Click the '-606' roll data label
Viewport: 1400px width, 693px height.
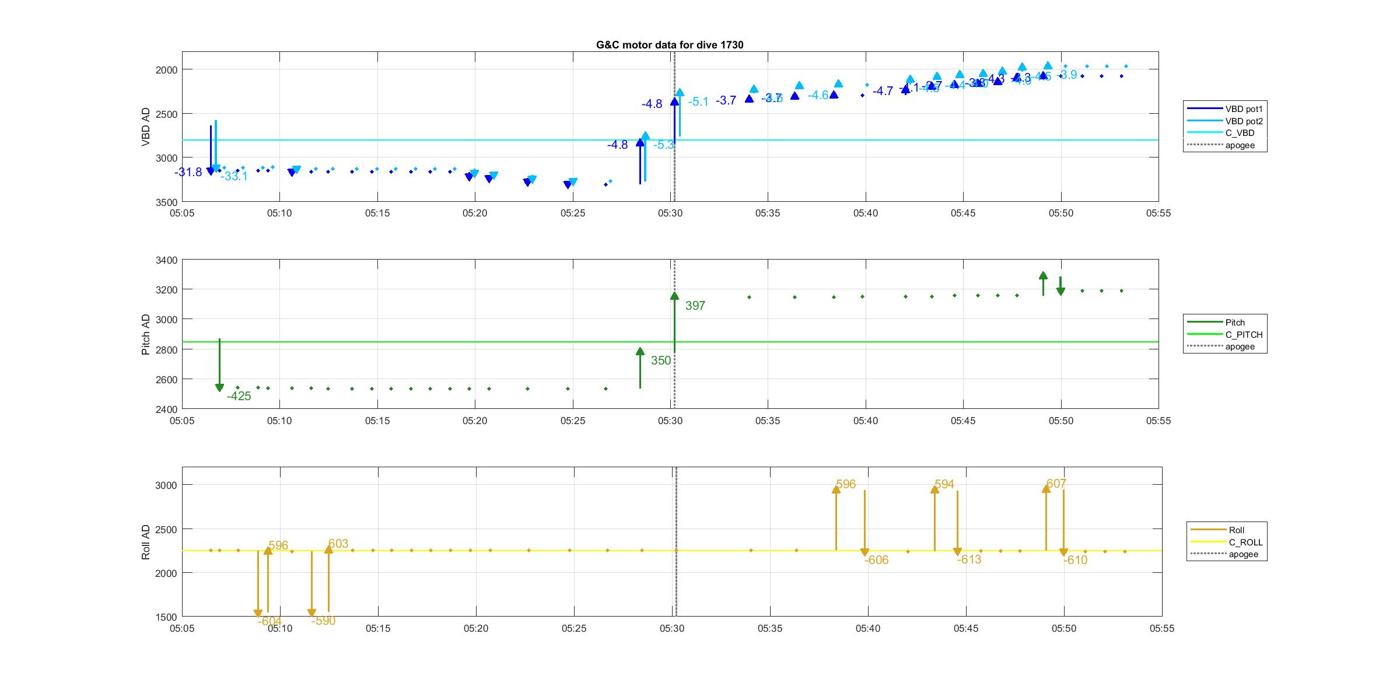(x=876, y=560)
